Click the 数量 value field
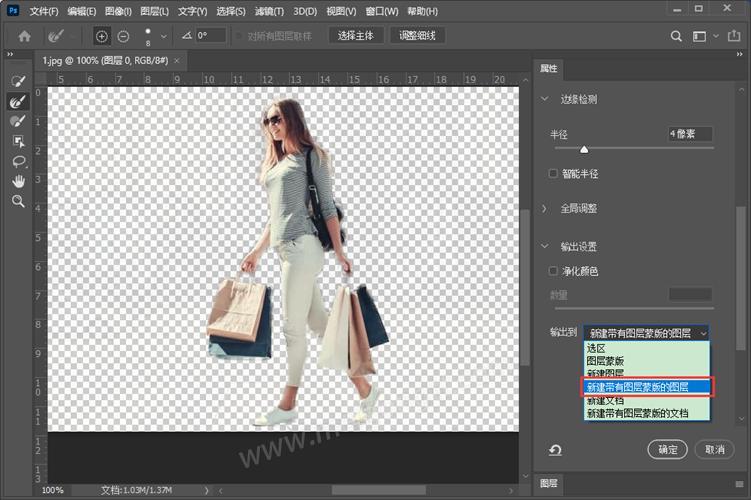This screenshot has width=751, height=500. click(690, 294)
